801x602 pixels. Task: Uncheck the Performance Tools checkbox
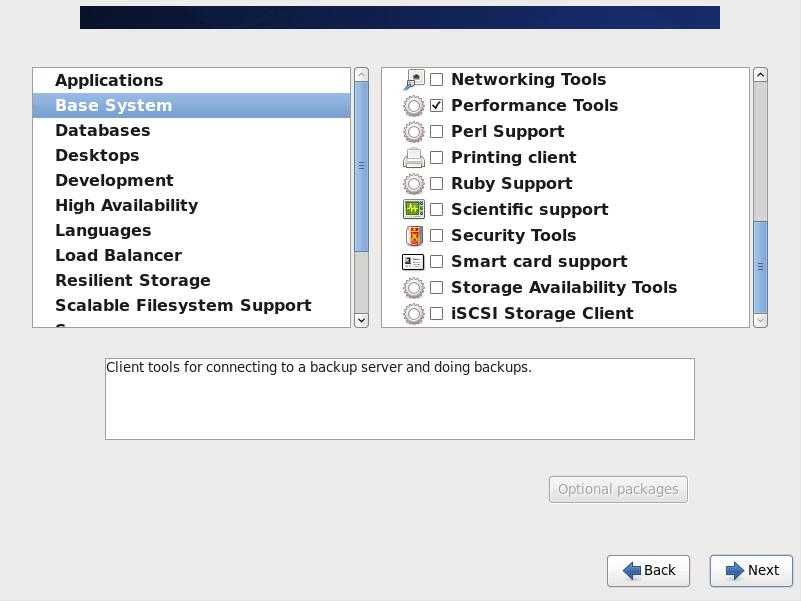[x=436, y=105]
